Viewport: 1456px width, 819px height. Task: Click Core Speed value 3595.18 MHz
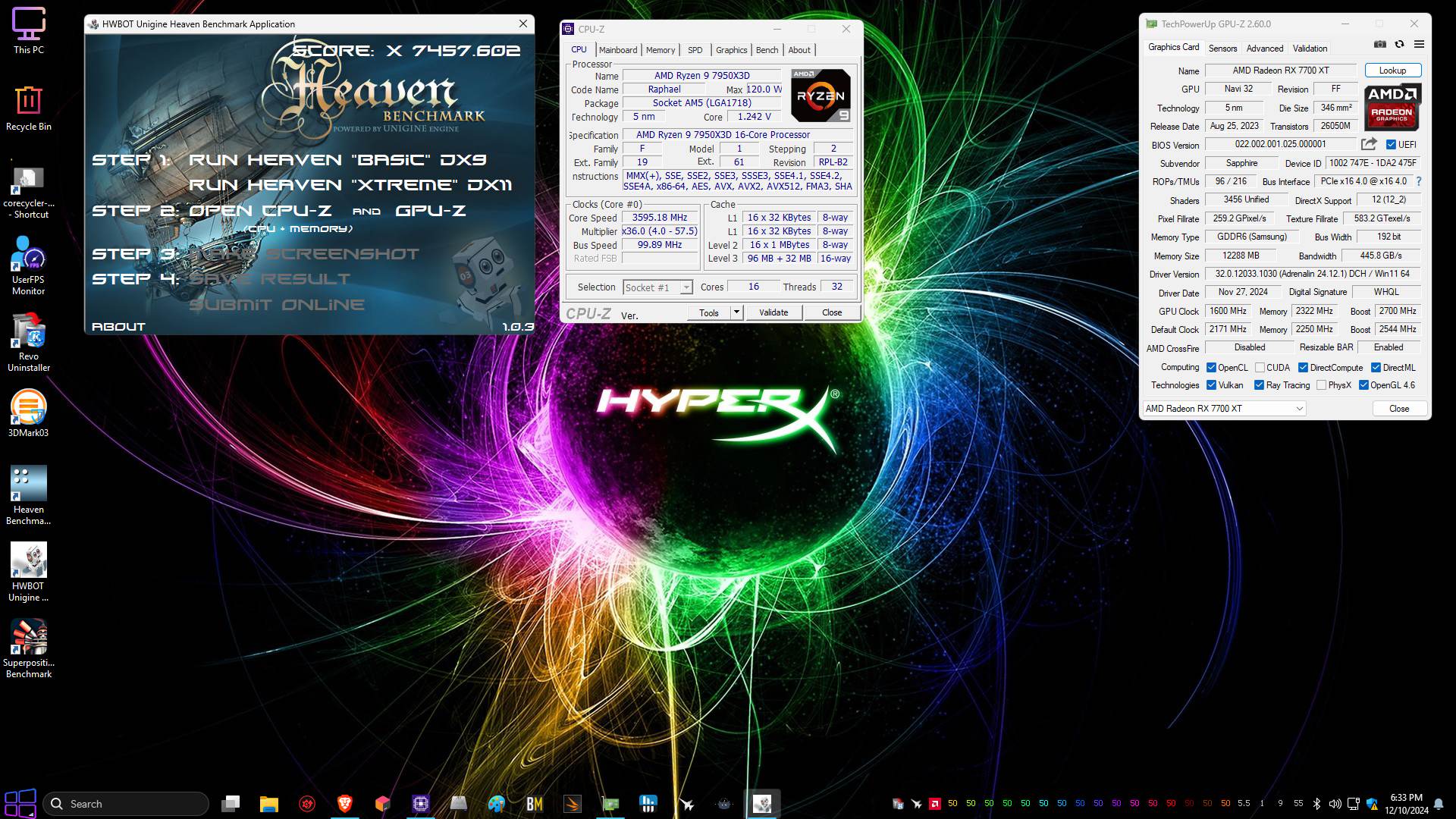(660, 218)
